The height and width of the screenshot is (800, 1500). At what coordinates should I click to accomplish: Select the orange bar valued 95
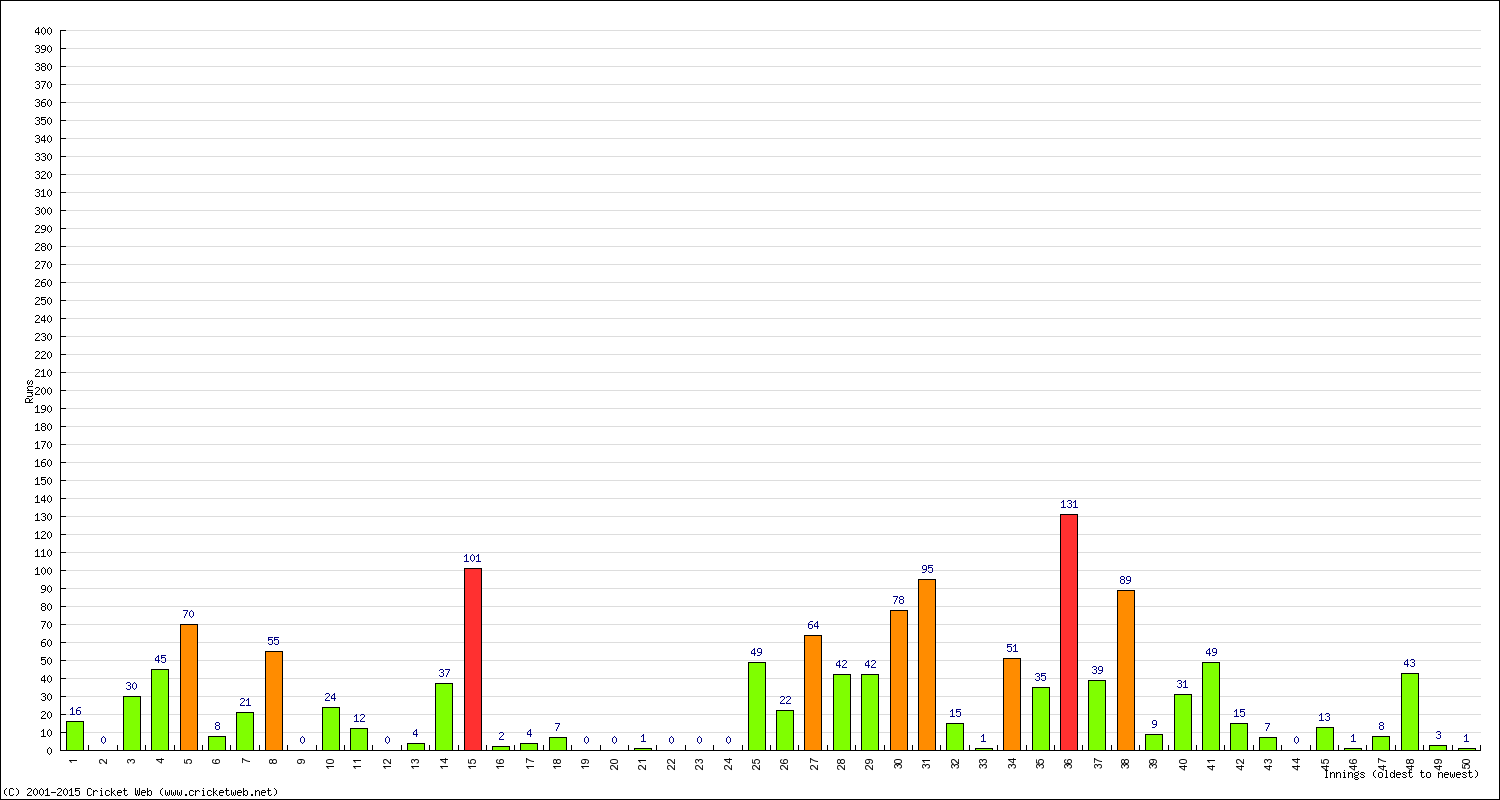(x=927, y=665)
